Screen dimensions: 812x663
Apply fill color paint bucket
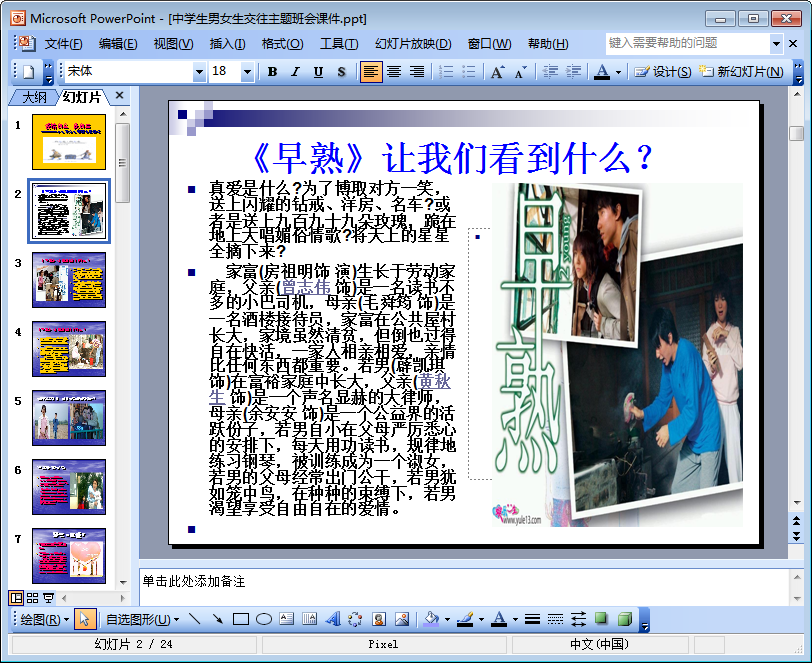[x=431, y=619]
